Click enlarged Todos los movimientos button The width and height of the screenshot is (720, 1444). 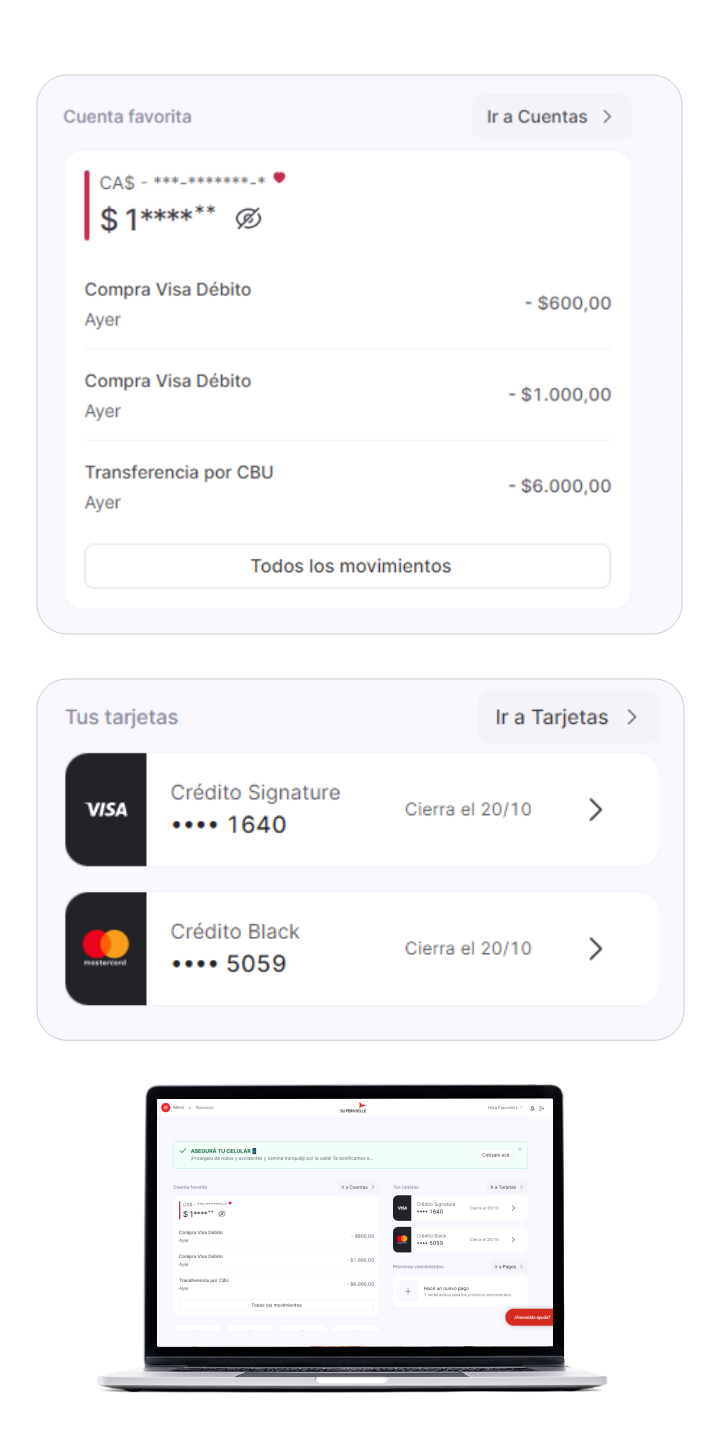coord(347,566)
